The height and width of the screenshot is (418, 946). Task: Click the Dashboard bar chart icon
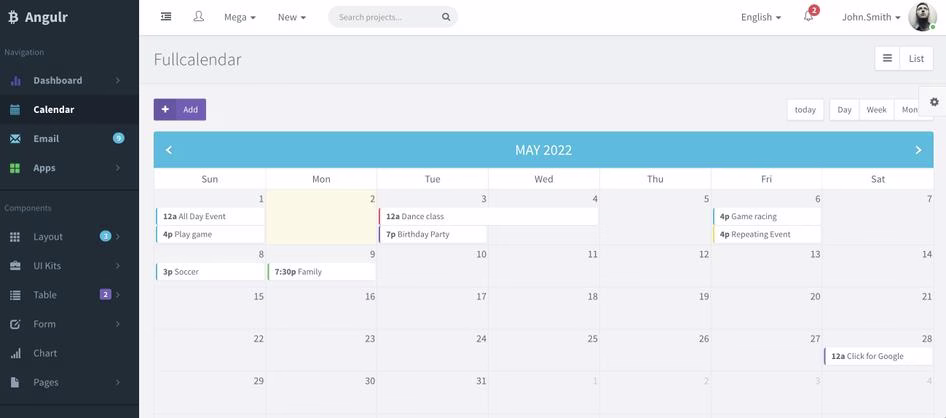coord(16,80)
